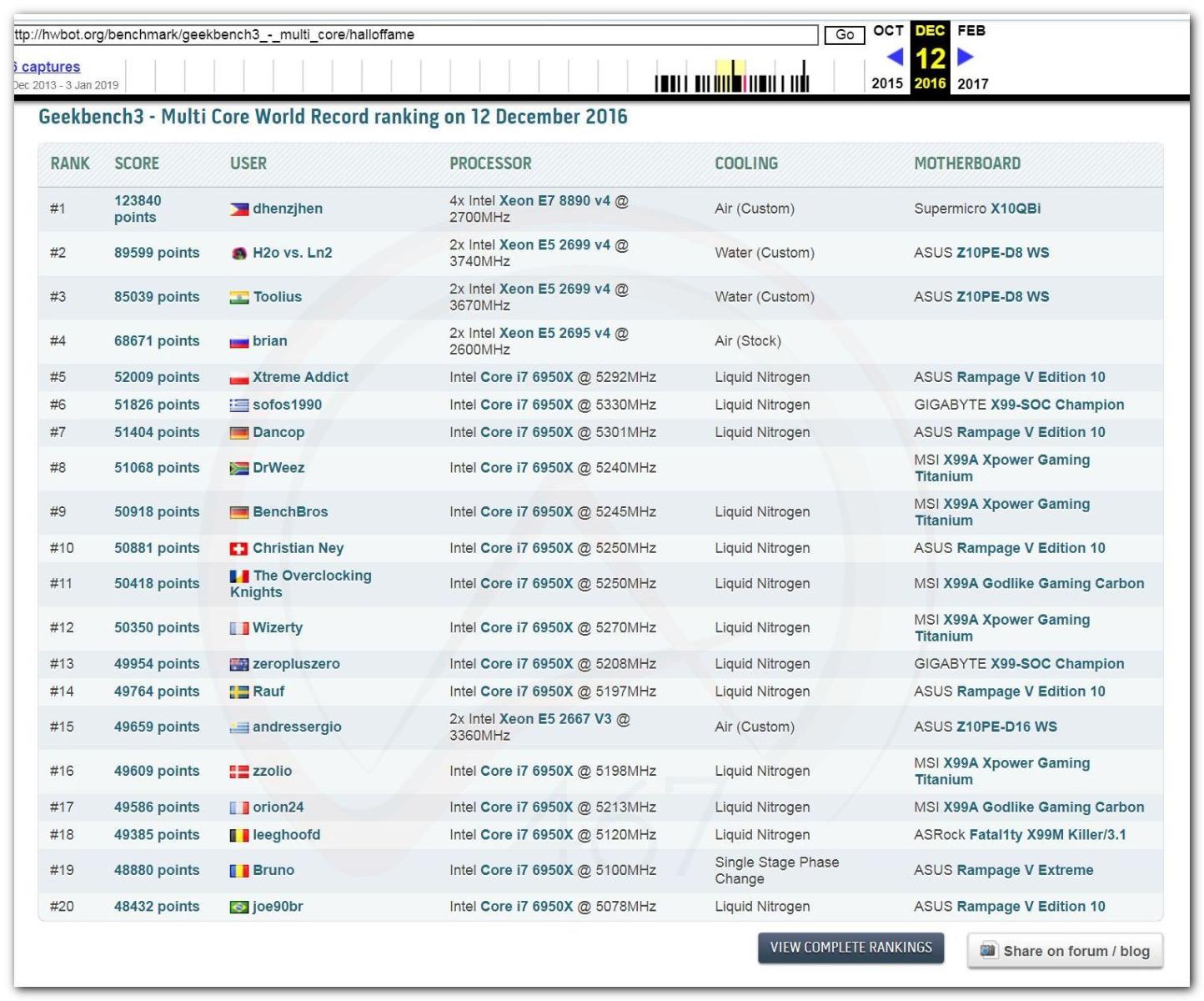Click Share on forum / blog button

[1065, 951]
